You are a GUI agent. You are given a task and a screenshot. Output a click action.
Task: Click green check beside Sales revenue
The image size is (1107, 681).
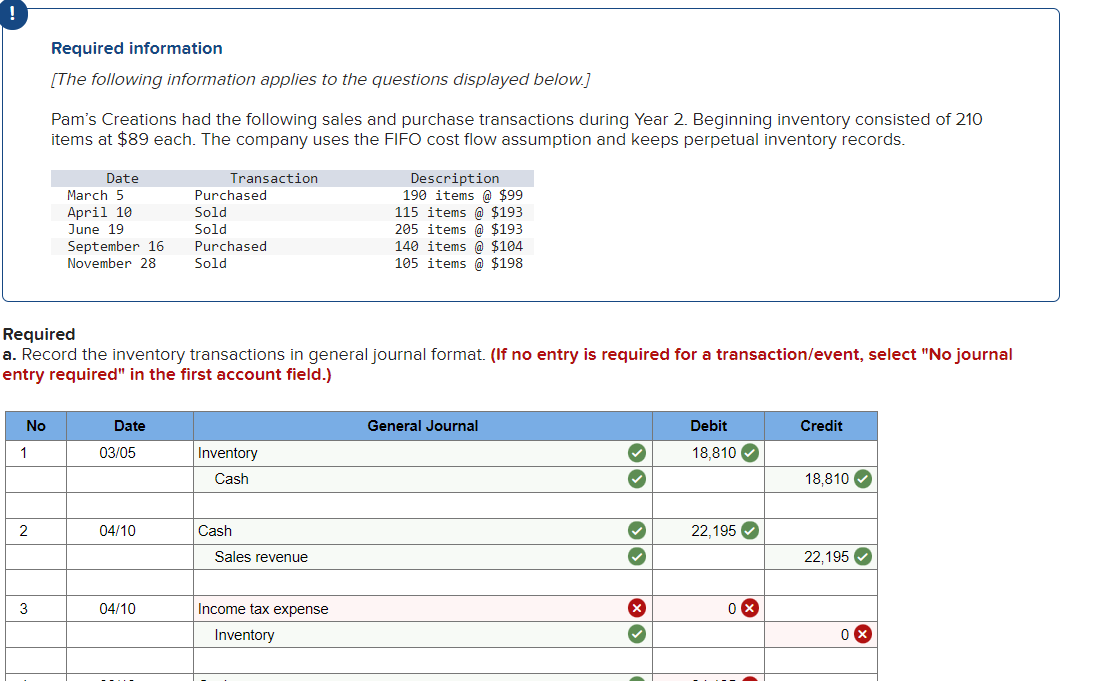click(636, 557)
